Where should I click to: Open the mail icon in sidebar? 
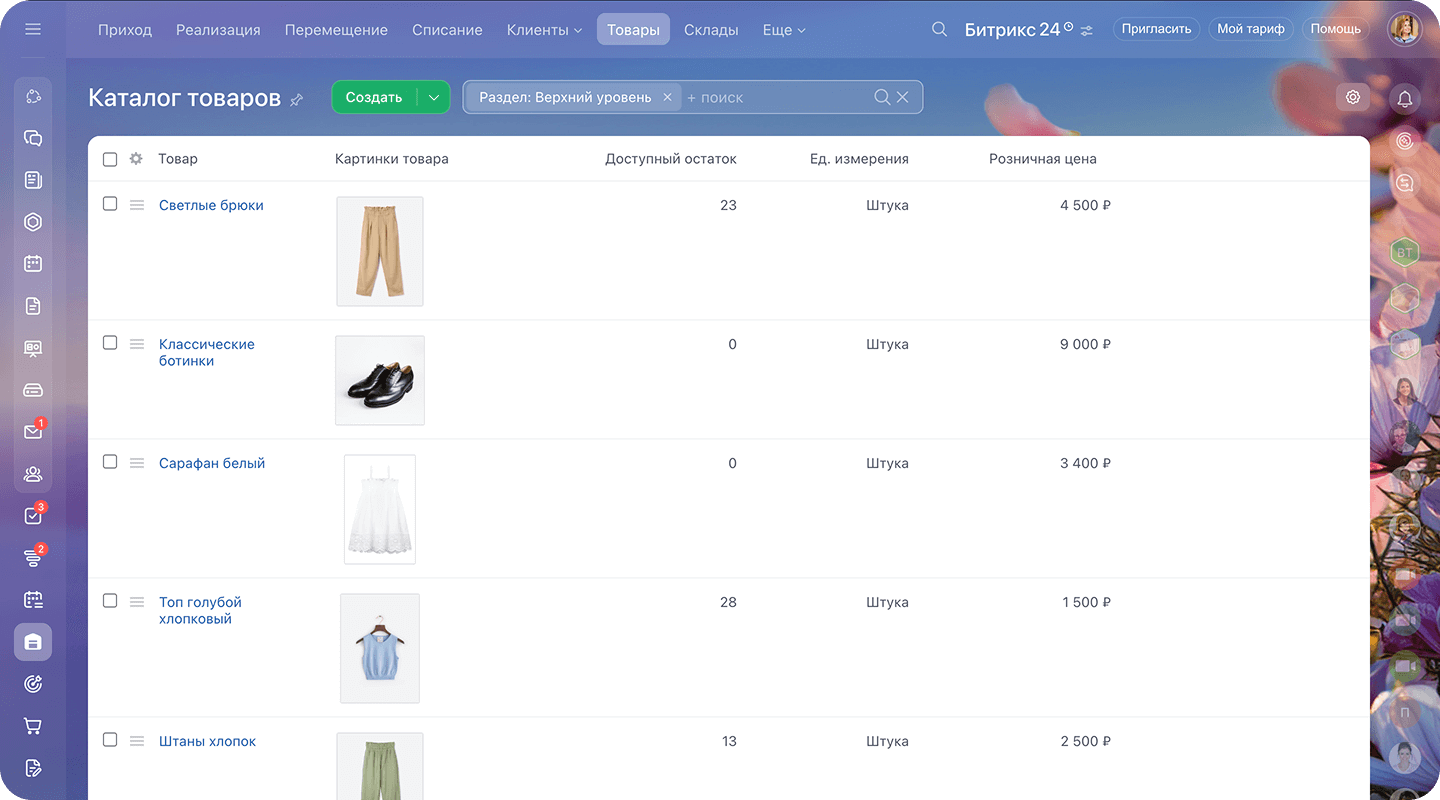[33, 432]
